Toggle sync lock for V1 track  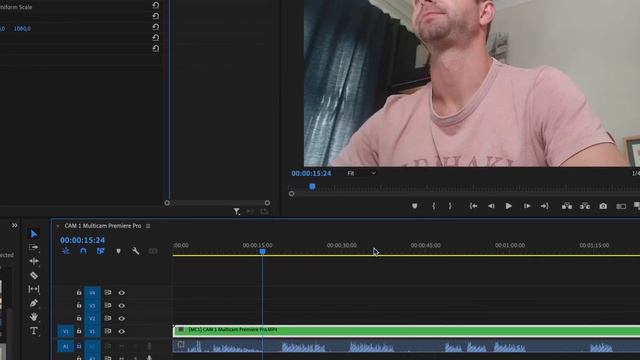pos(108,331)
